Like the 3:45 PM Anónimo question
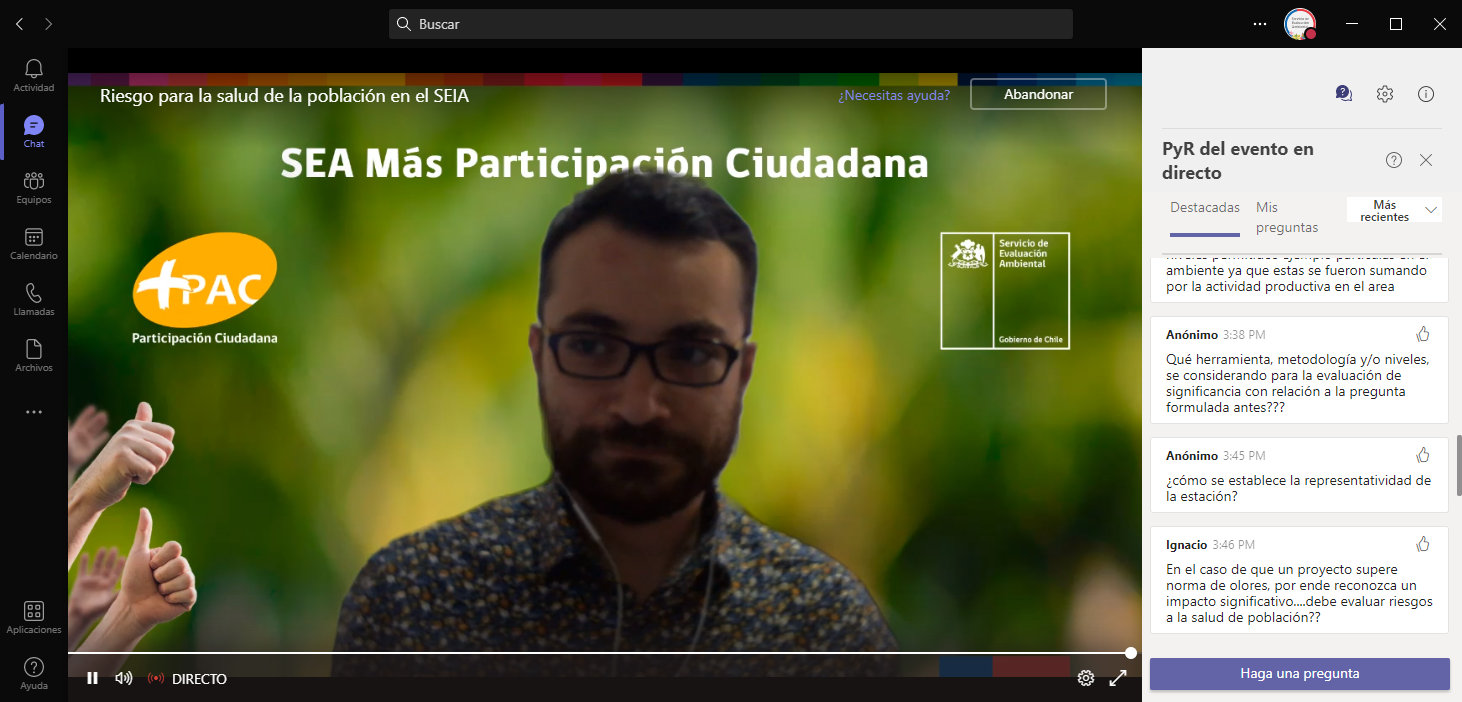Screen dimensions: 1462x702 [1423, 455]
